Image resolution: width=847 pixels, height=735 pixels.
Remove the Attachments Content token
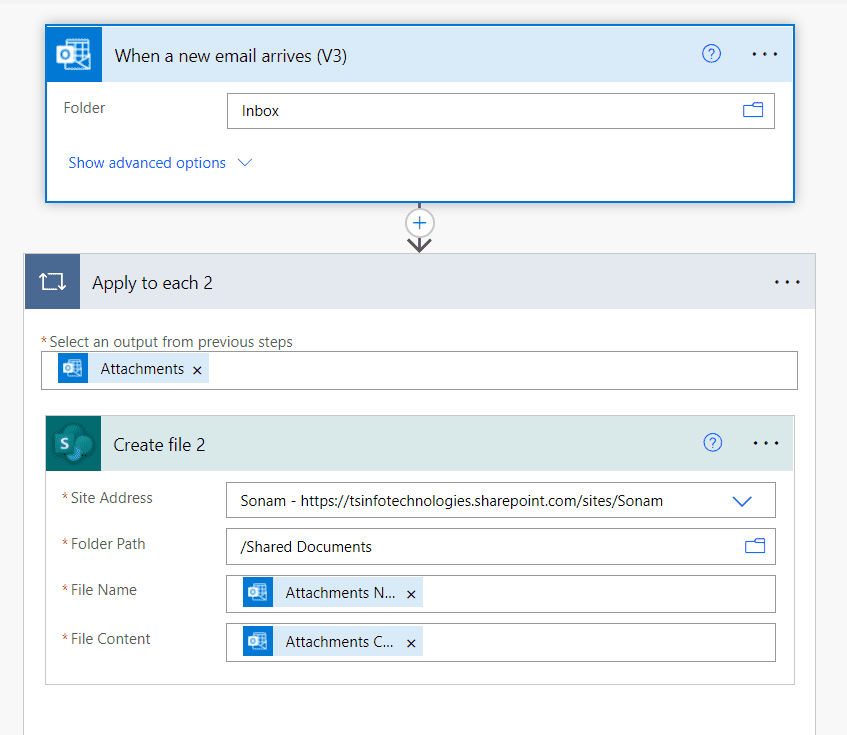411,643
